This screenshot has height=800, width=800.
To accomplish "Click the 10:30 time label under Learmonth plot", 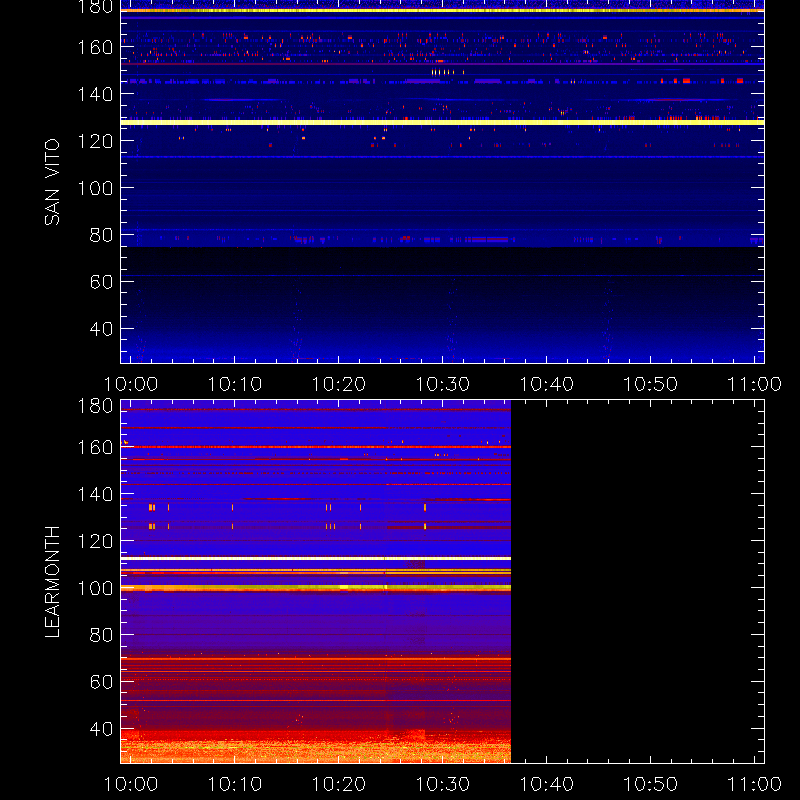I will 443,784.
